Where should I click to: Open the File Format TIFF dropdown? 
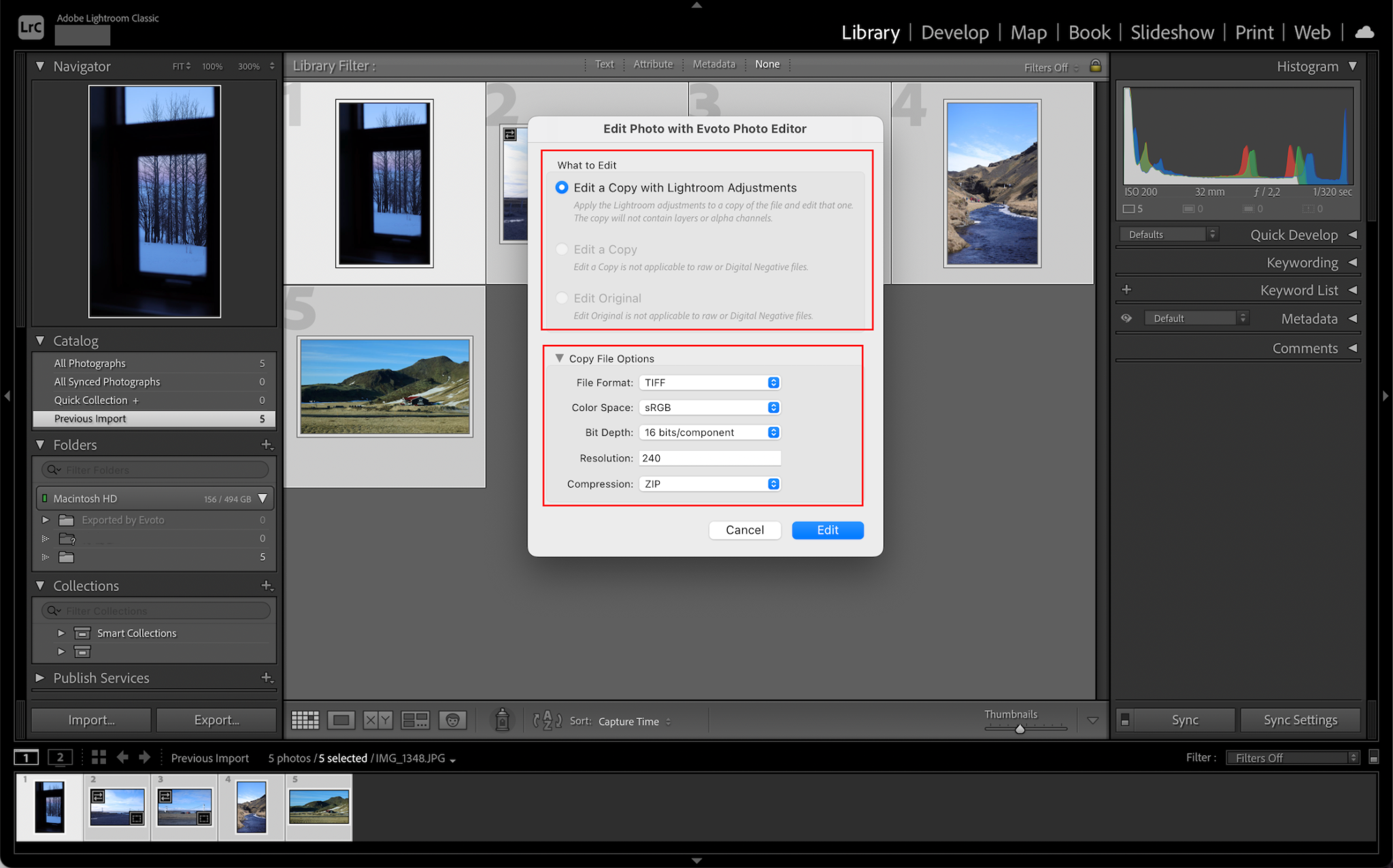click(x=709, y=383)
